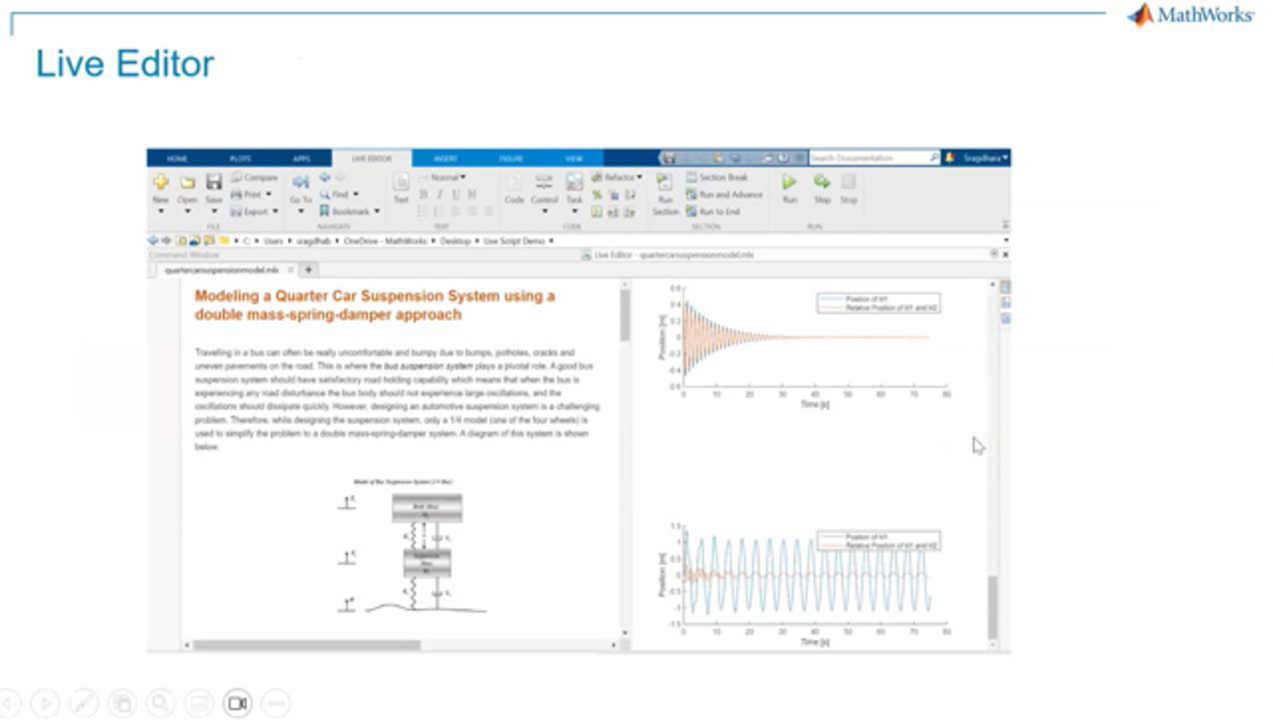Toggle bold text formatting
The image size is (1273, 720).
[x=423, y=194]
